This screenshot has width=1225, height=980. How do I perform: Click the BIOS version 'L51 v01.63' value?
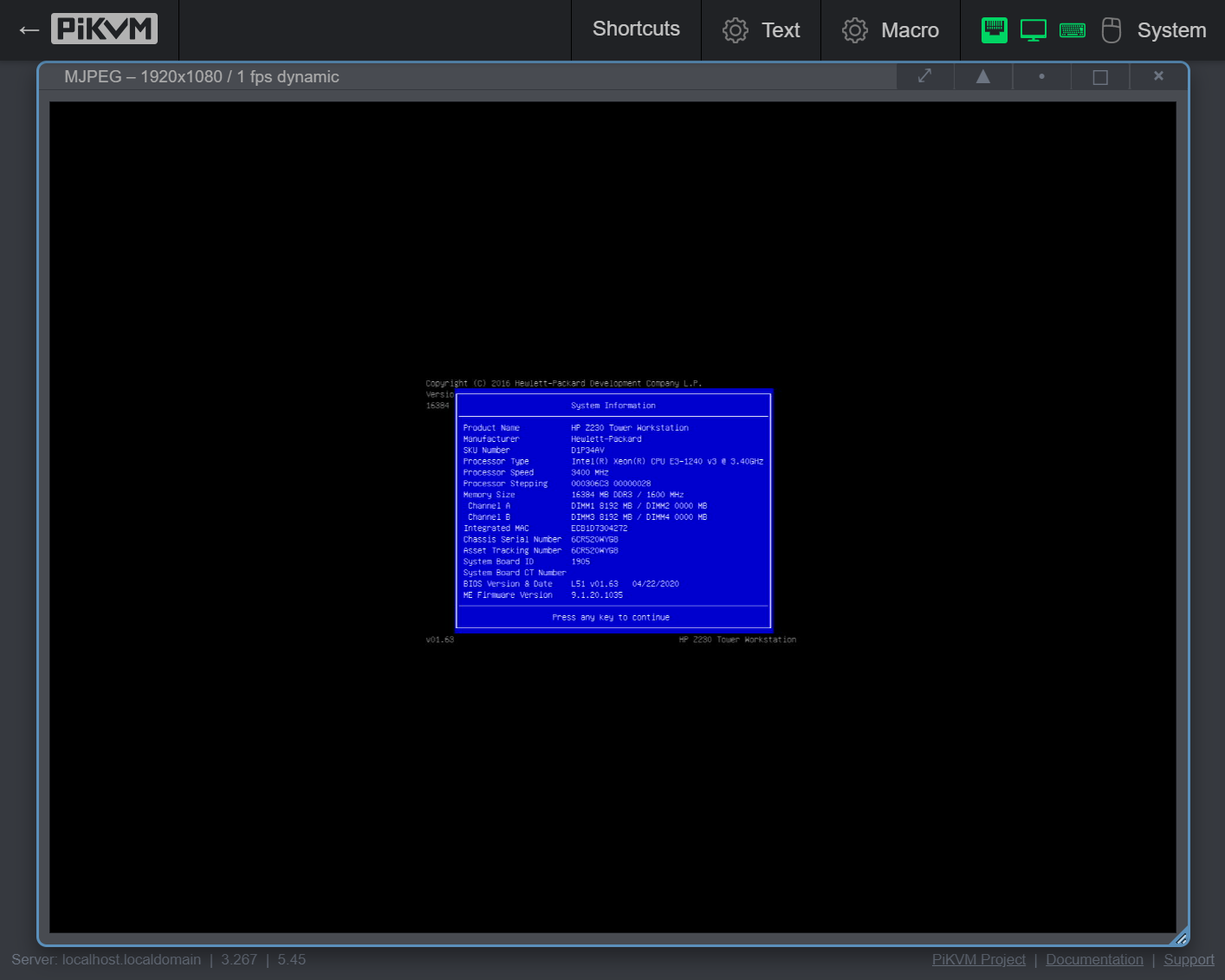point(594,584)
